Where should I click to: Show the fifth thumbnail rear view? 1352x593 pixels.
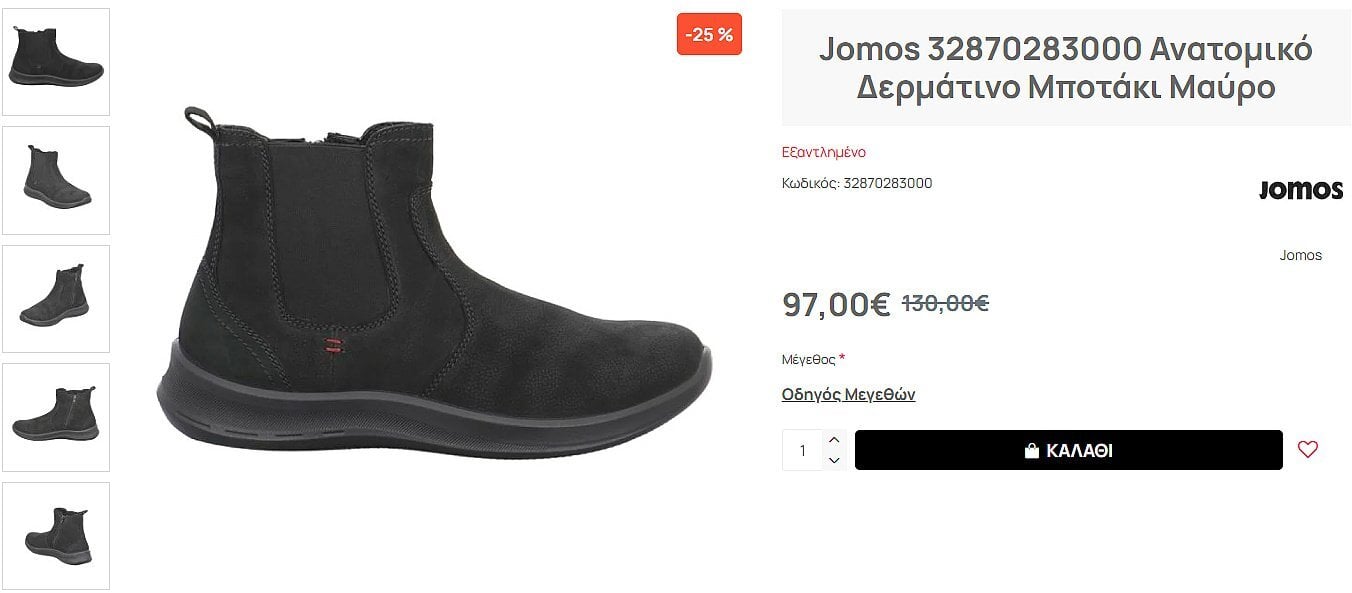click(x=56, y=536)
